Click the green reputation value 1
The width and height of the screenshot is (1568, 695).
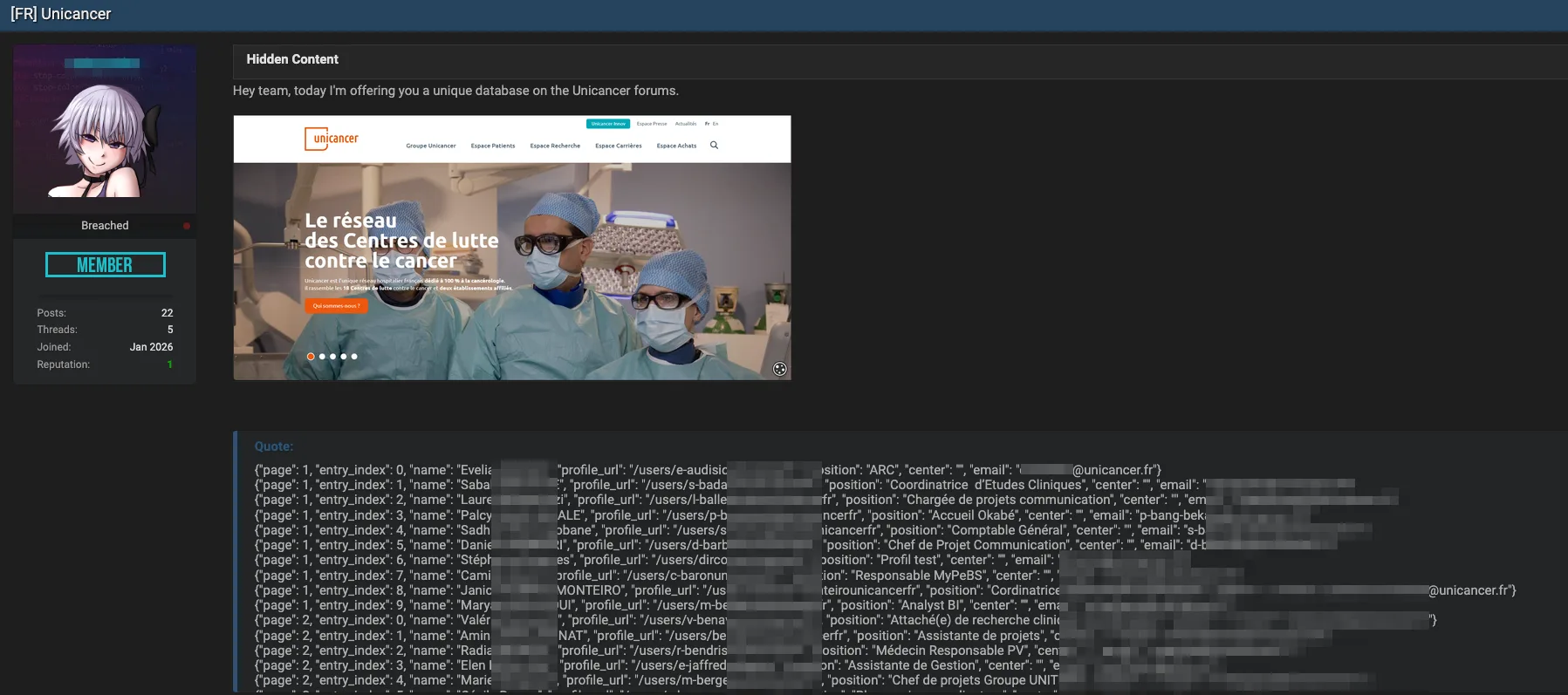point(170,365)
